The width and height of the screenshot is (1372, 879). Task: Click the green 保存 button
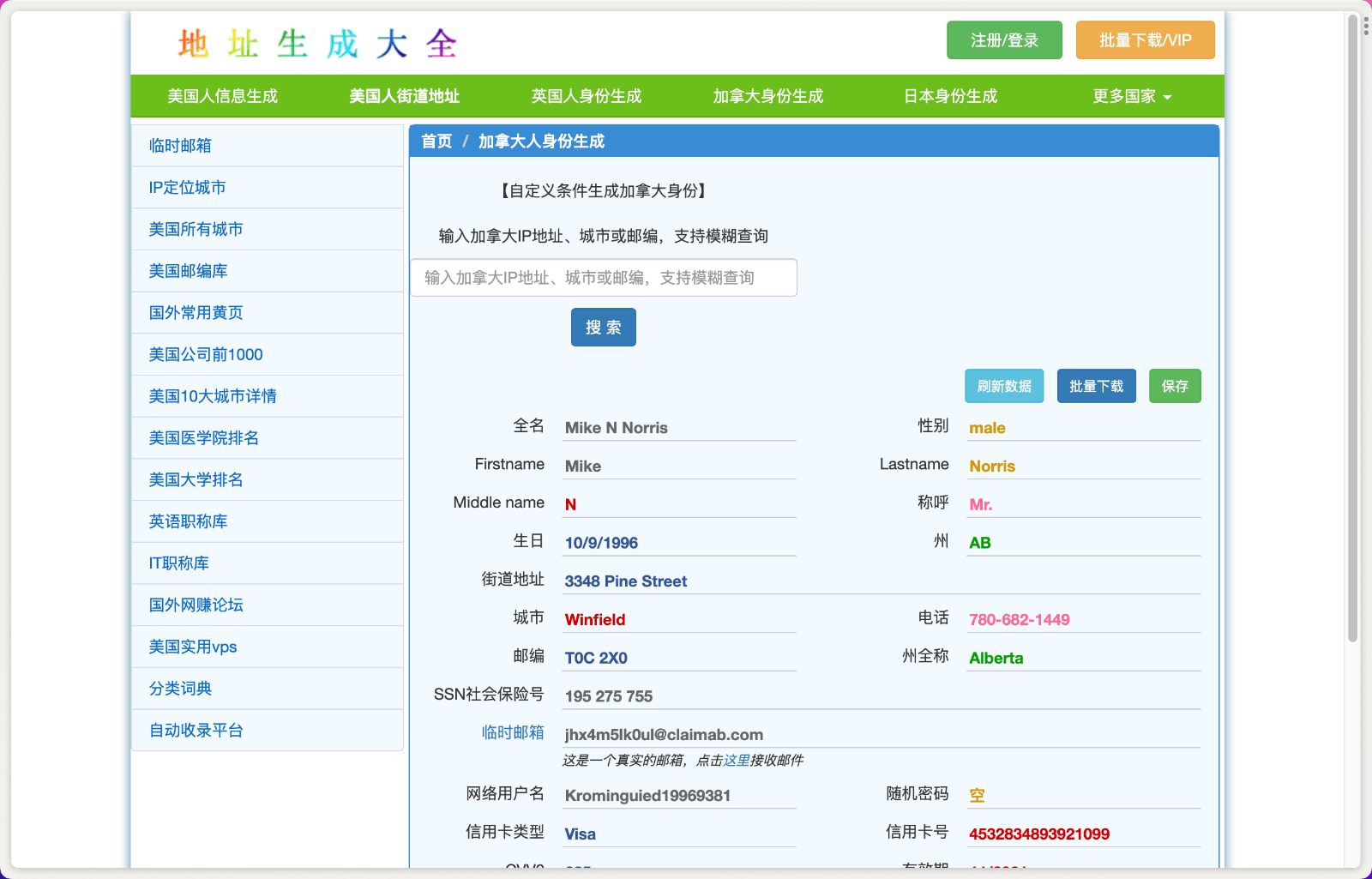(x=1175, y=386)
